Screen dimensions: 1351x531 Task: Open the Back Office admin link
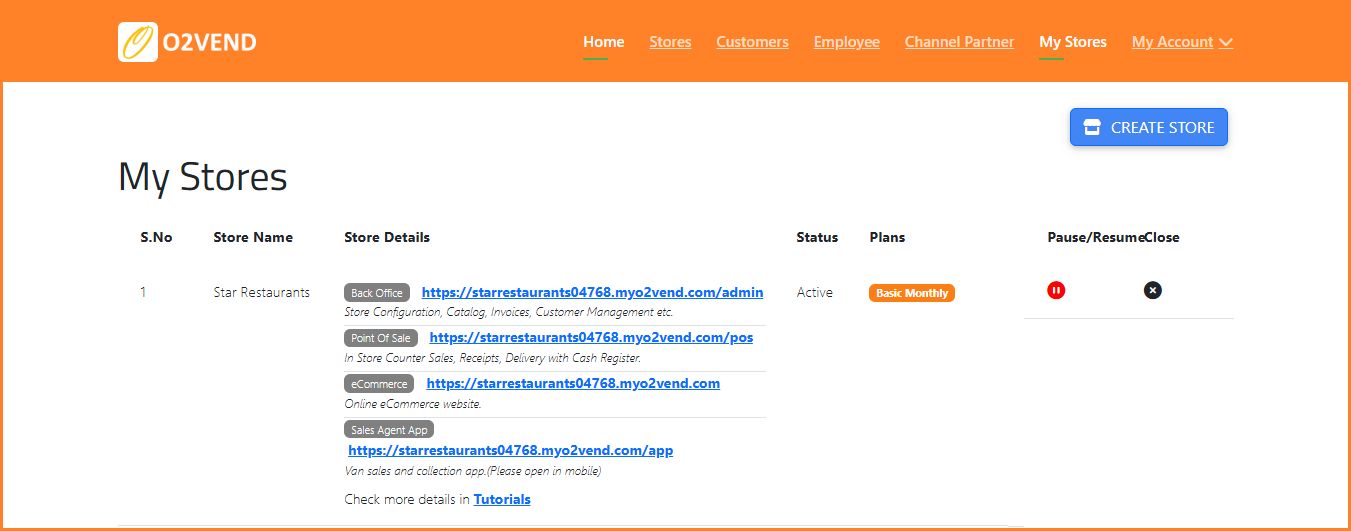tap(592, 293)
